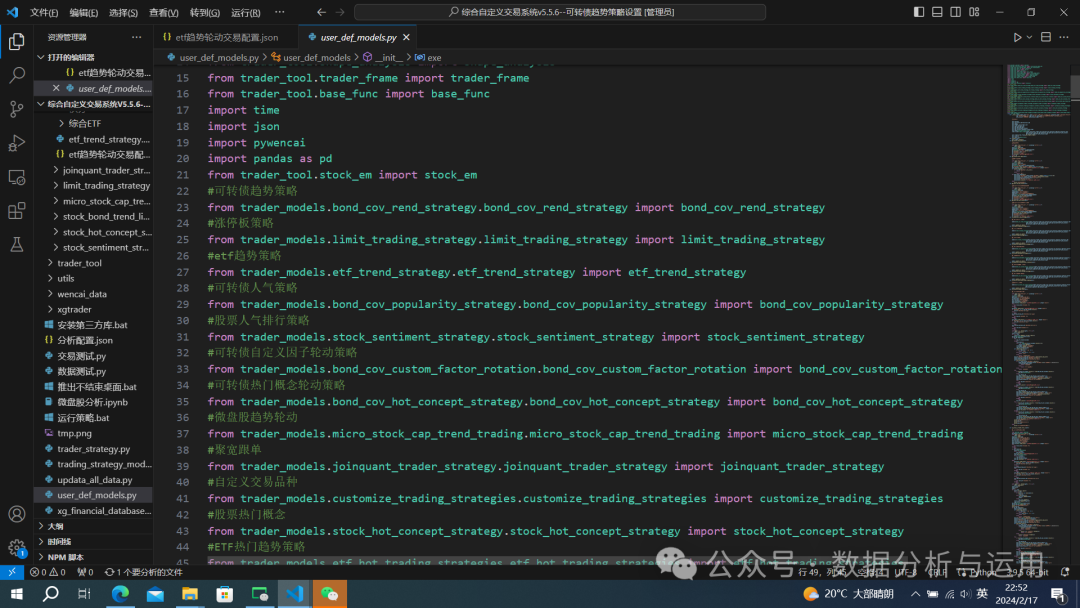The width and height of the screenshot is (1080, 608).
Task: Open the Search view in activity bar
Action: point(17,75)
